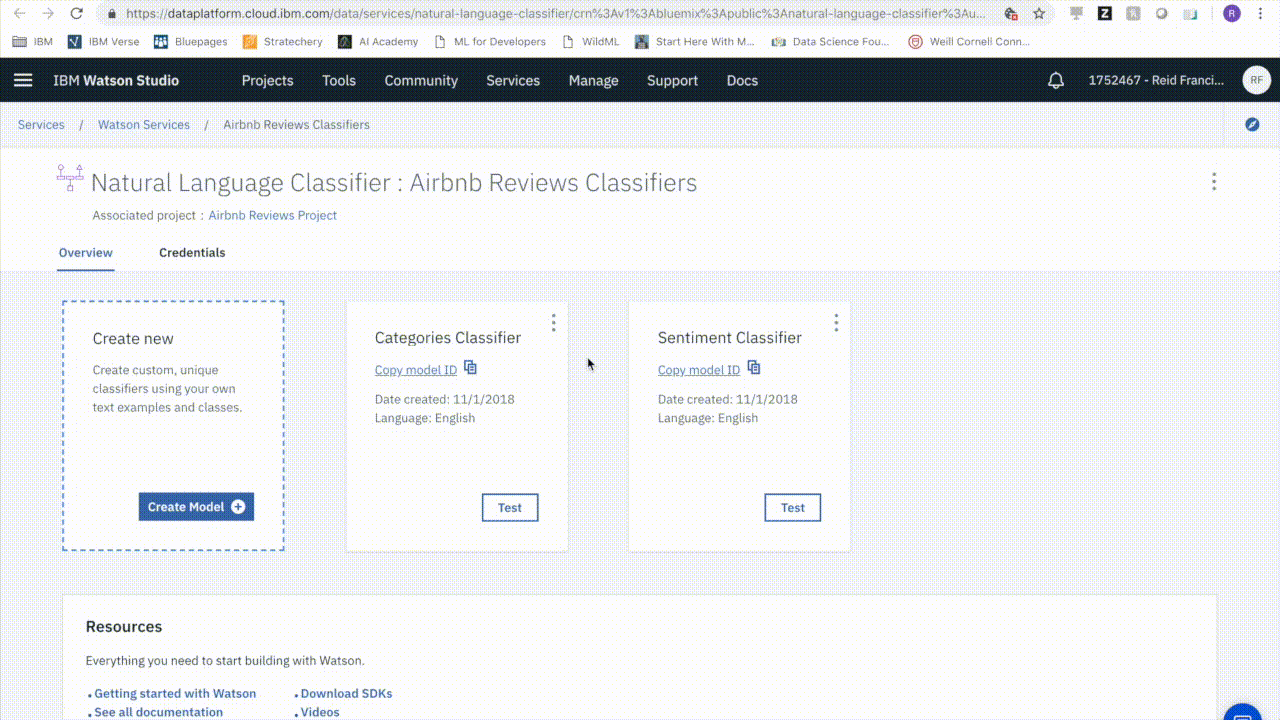
Task: Click the browser back arrow
Action: click(19, 14)
